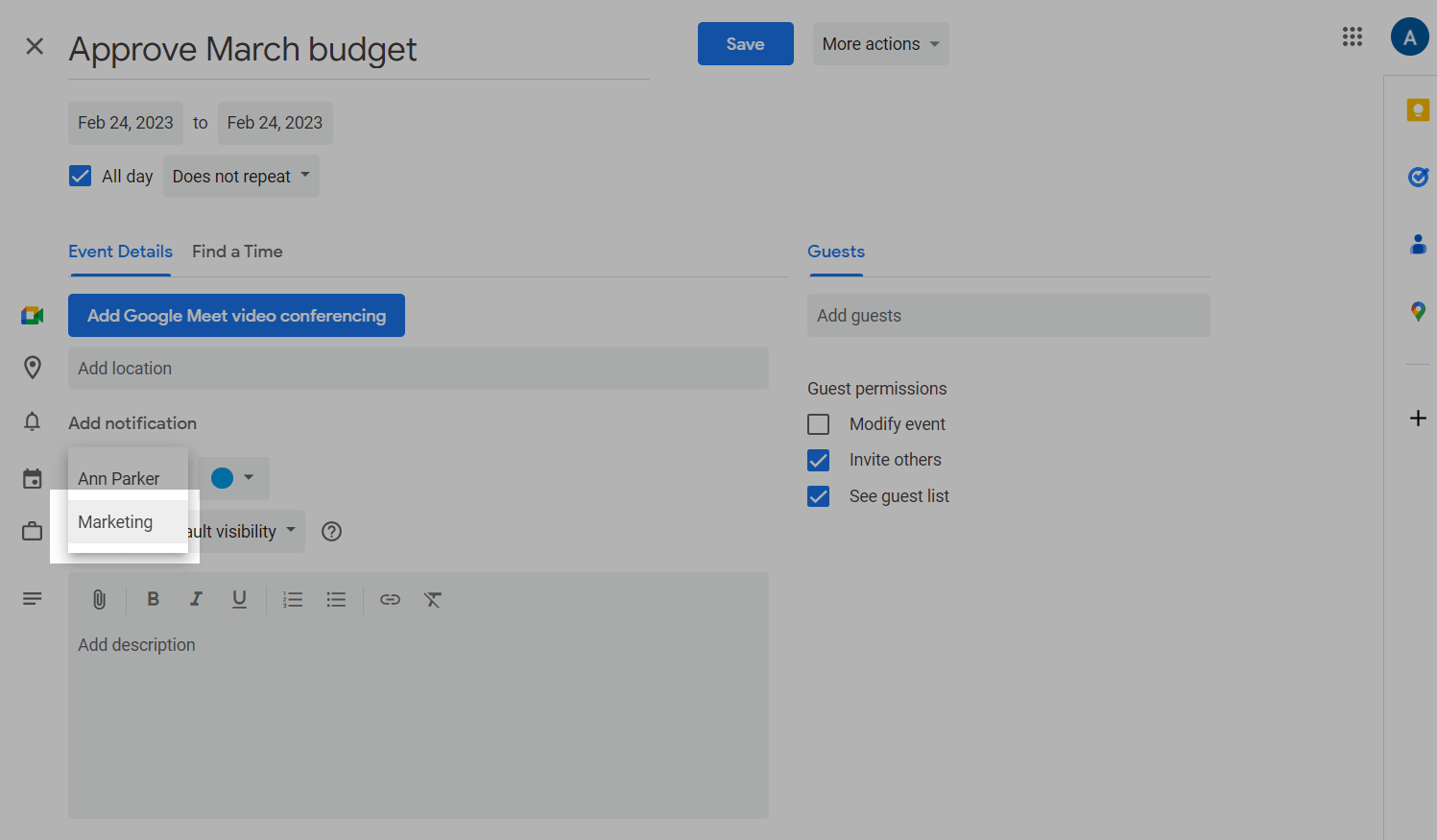
Task: Insert a bulleted list
Action: tap(336, 600)
